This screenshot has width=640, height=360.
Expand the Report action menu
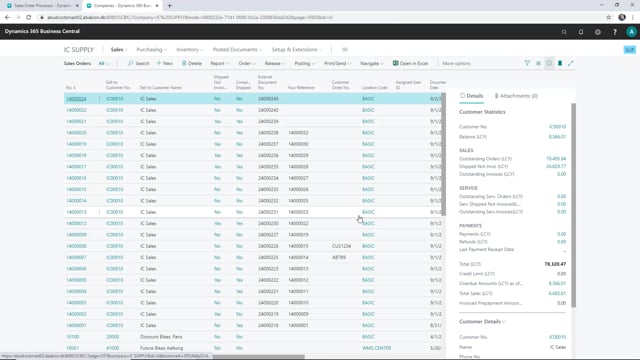coord(220,63)
